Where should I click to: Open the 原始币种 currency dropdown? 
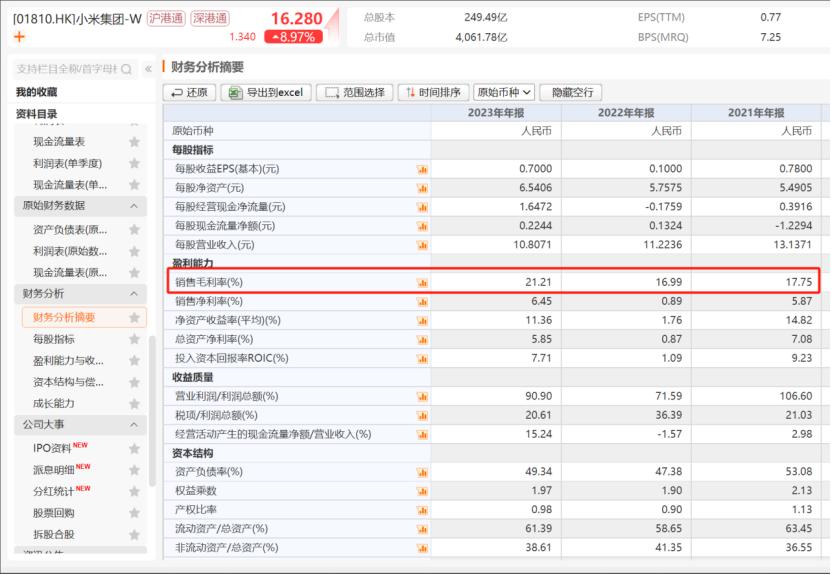click(504, 92)
